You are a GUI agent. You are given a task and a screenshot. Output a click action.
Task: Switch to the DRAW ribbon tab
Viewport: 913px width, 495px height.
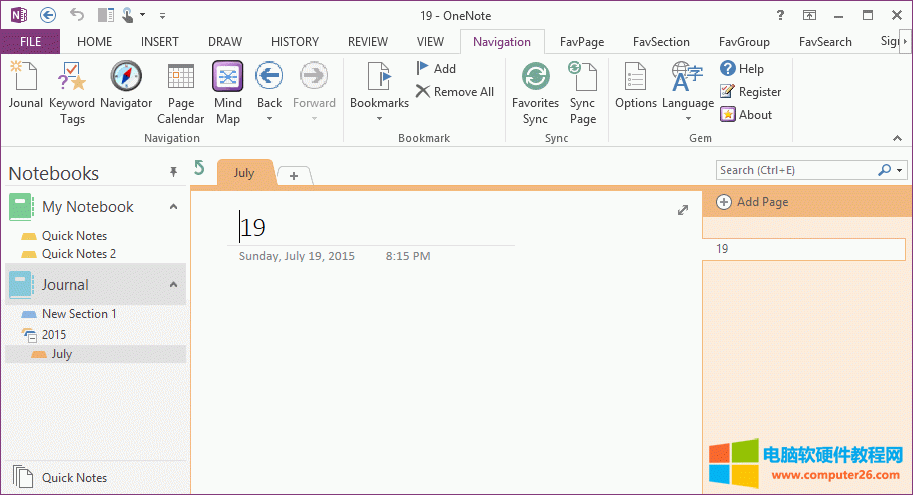point(225,42)
